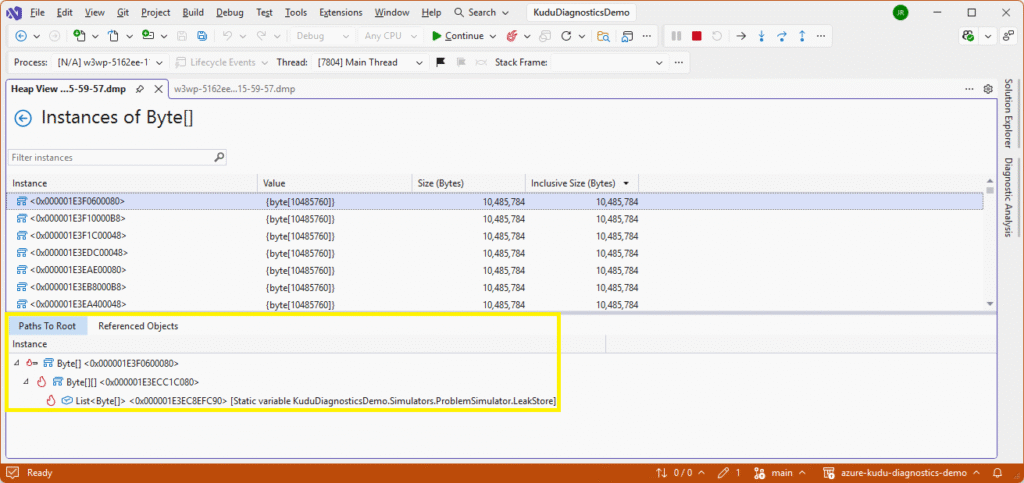The image size is (1024, 483).
Task: Close the Heap View tab
Action: tap(158, 89)
